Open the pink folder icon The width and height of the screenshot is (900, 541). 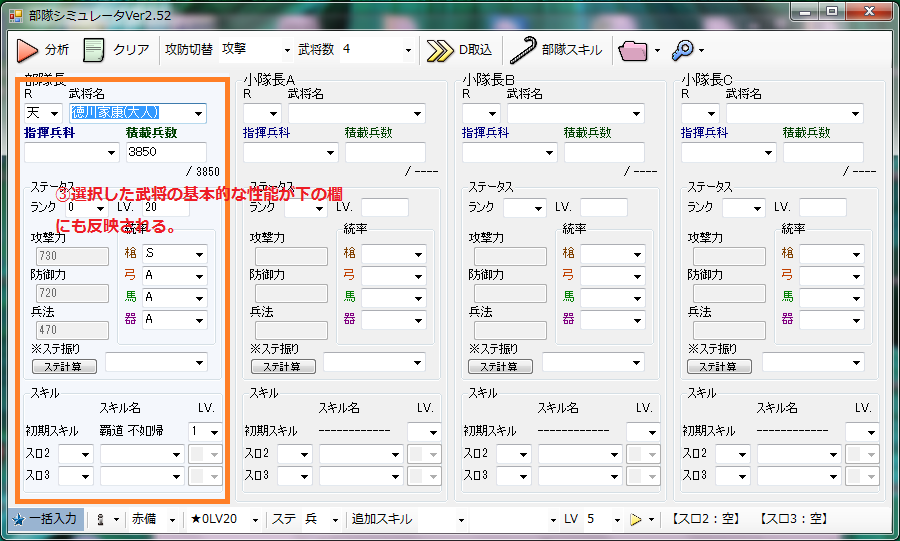pyautogui.click(x=633, y=51)
